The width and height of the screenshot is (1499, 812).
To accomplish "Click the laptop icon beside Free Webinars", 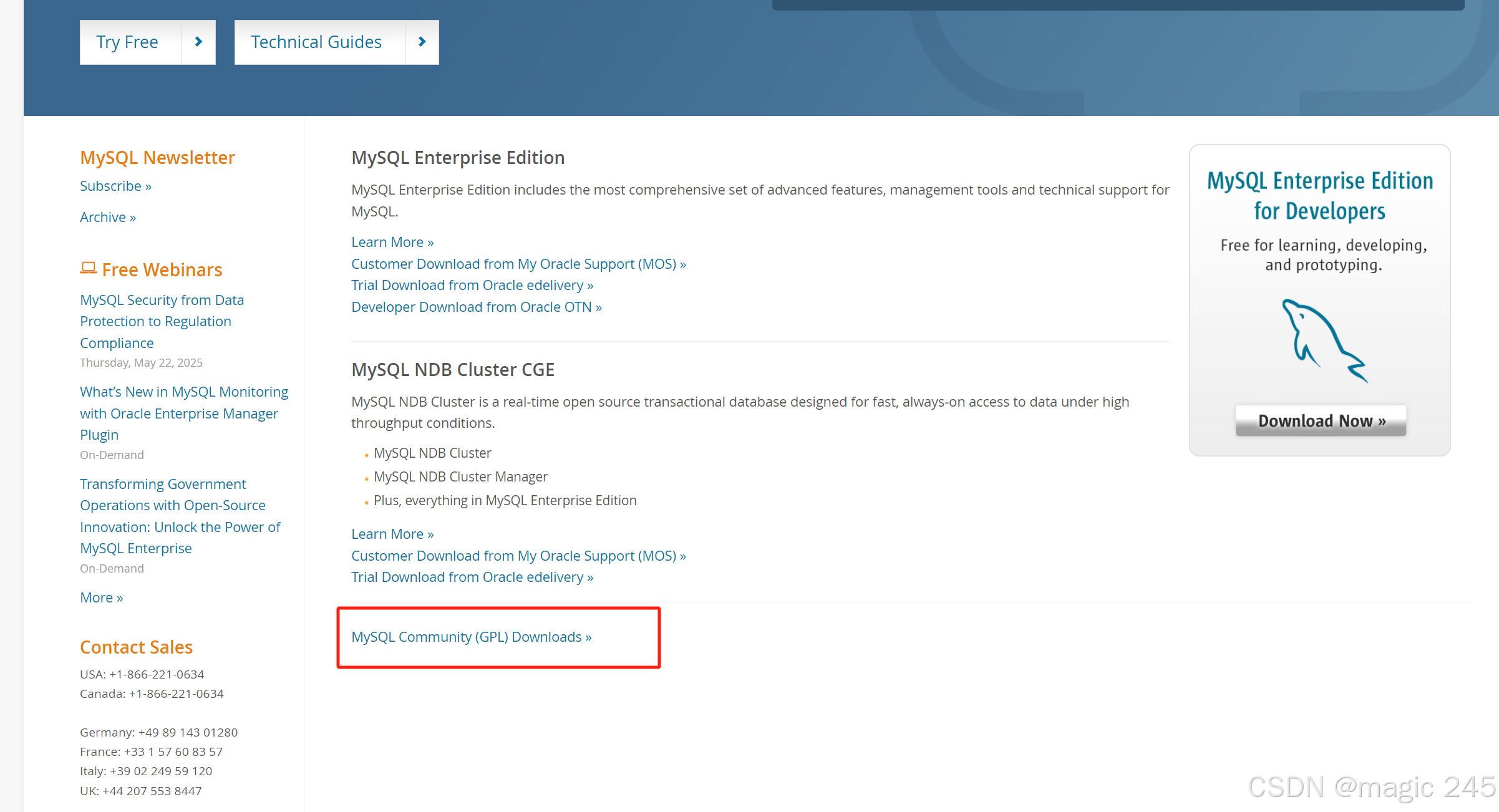I will [88, 268].
